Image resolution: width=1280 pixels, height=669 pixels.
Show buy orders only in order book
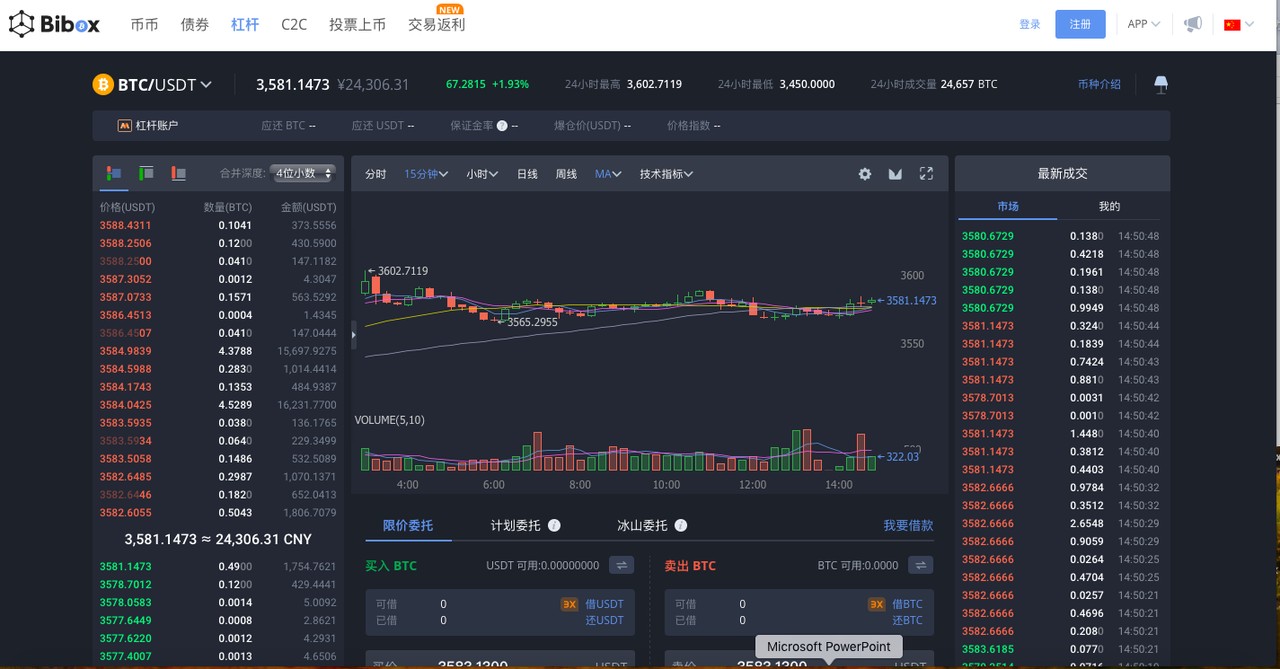coord(146,174)
